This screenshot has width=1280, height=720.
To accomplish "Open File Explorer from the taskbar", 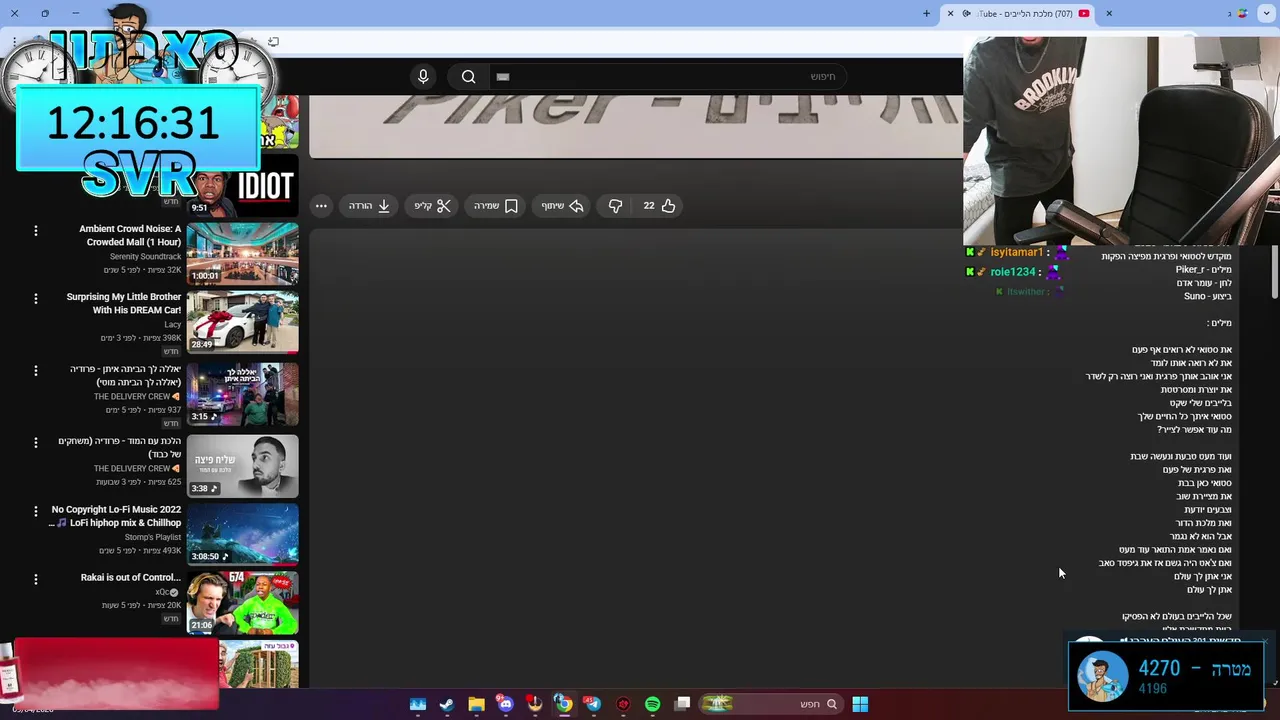I will (x=477, y=704).
